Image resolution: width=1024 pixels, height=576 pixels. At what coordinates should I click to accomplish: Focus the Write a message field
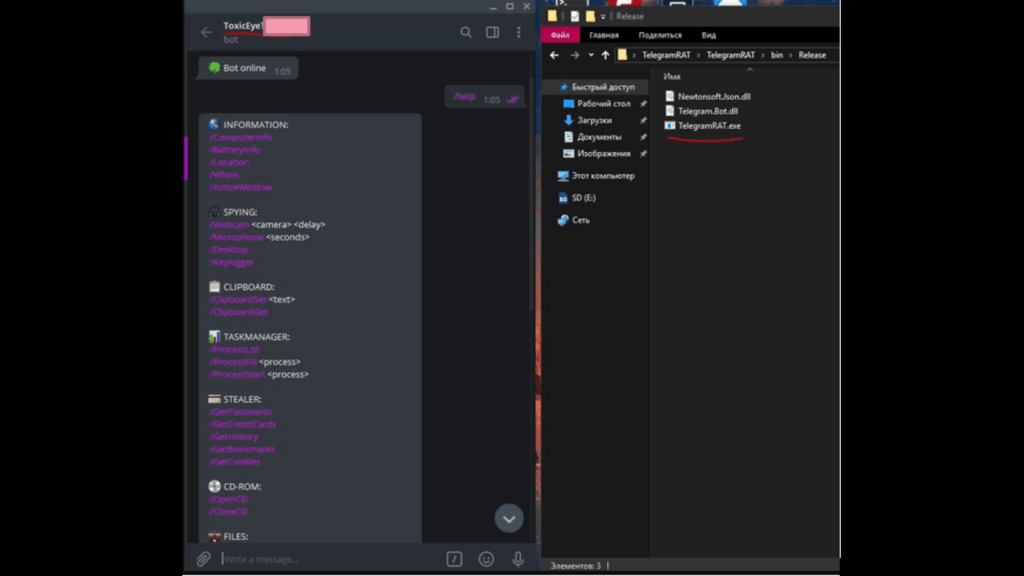330,559
